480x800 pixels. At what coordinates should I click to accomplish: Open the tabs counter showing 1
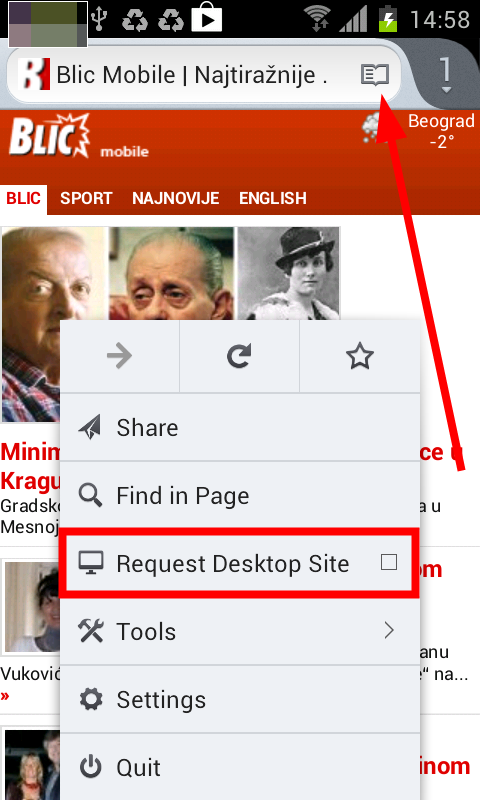coord(445,74)
